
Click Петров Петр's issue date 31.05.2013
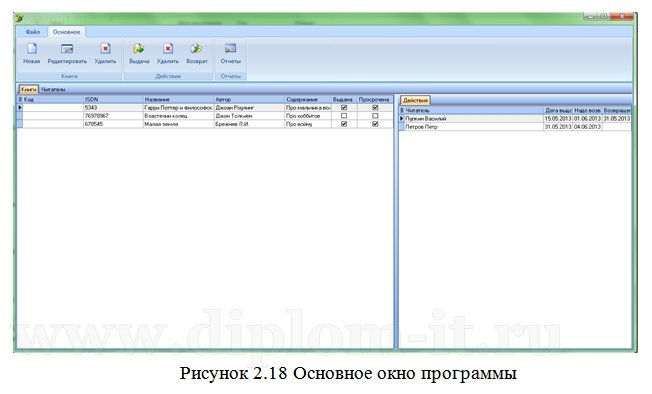(558, 127)
